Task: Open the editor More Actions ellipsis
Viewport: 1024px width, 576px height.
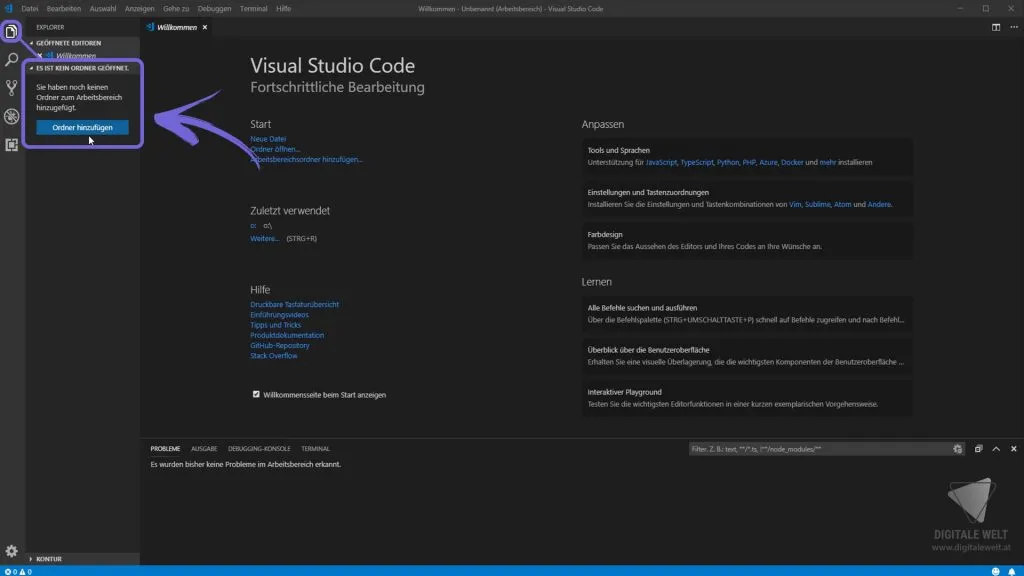Action: point(1014,27)
